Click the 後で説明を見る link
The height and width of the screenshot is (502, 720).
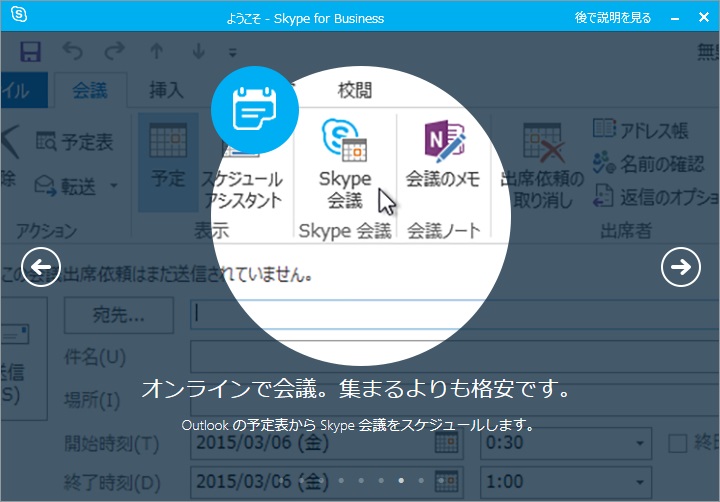click(613, 17)
